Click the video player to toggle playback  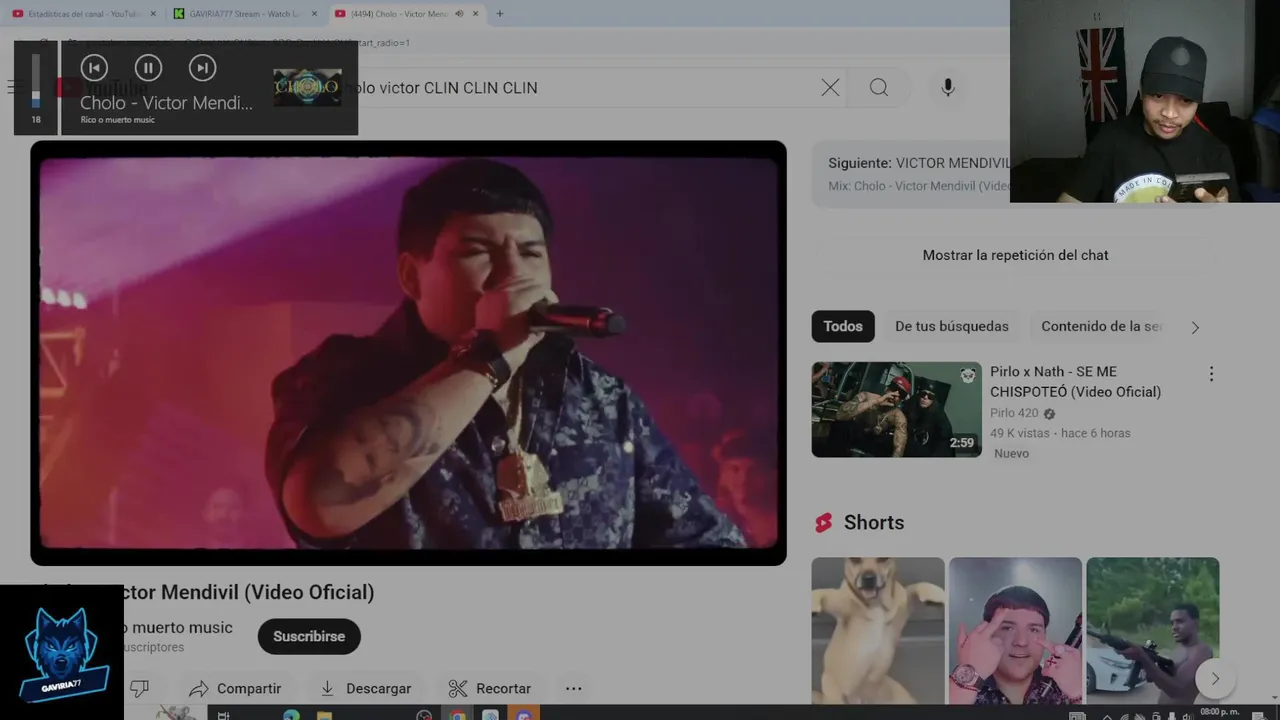(408, 353)
